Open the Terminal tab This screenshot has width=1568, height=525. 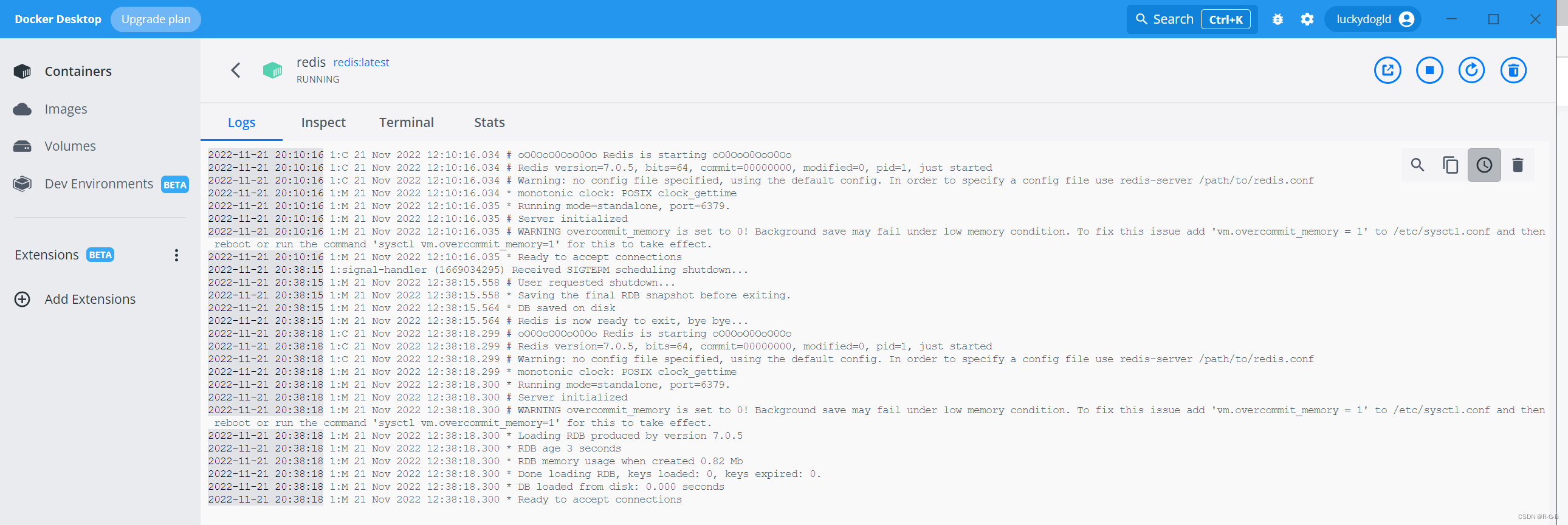406,122
